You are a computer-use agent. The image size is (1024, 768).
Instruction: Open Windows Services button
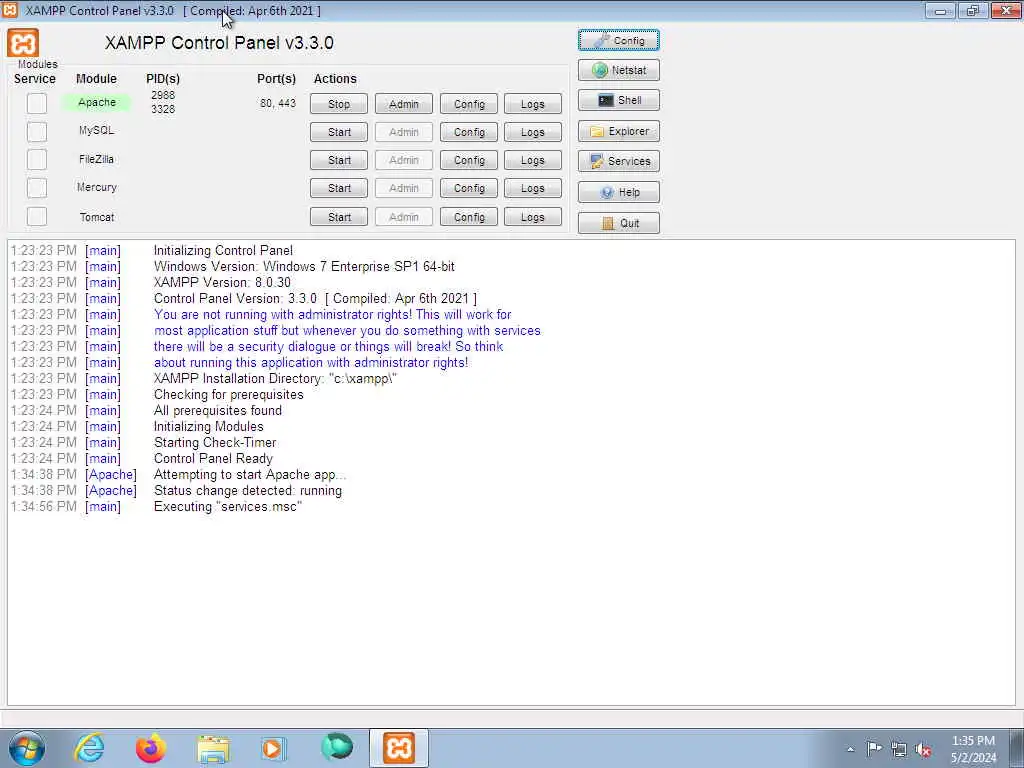coord(618,161)
